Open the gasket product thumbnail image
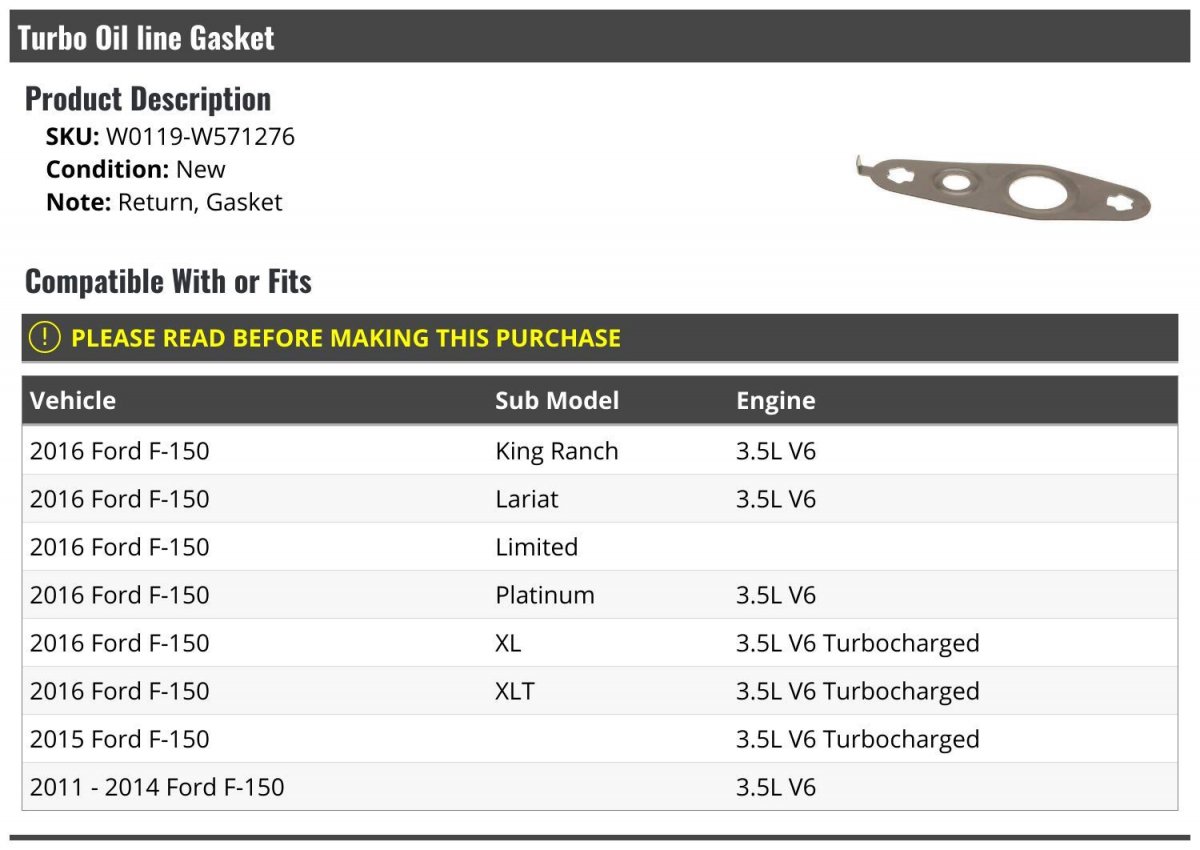The image size is (1200, 850). point(1004,186)
